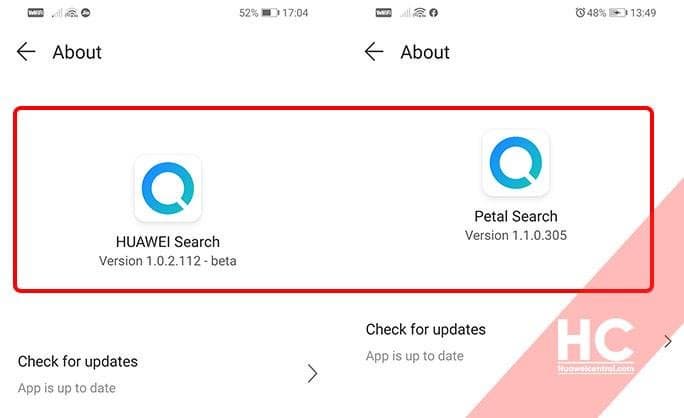The image size is (684, 418).
Task: Click the huaweicentral.com watermark link
Action: [x=596, y=369]
